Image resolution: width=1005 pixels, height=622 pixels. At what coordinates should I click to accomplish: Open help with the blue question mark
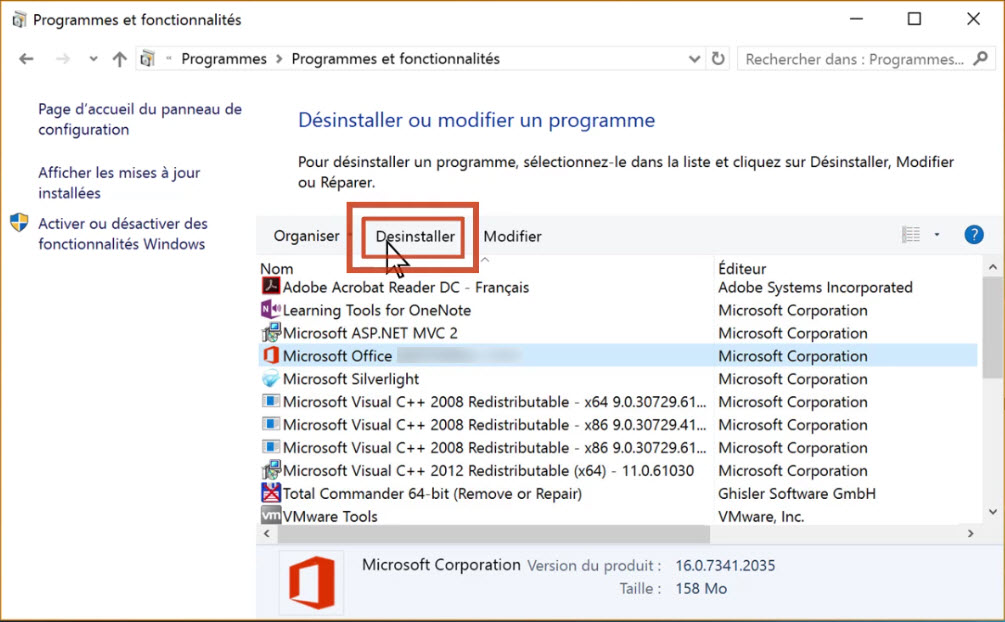(973, 235)
